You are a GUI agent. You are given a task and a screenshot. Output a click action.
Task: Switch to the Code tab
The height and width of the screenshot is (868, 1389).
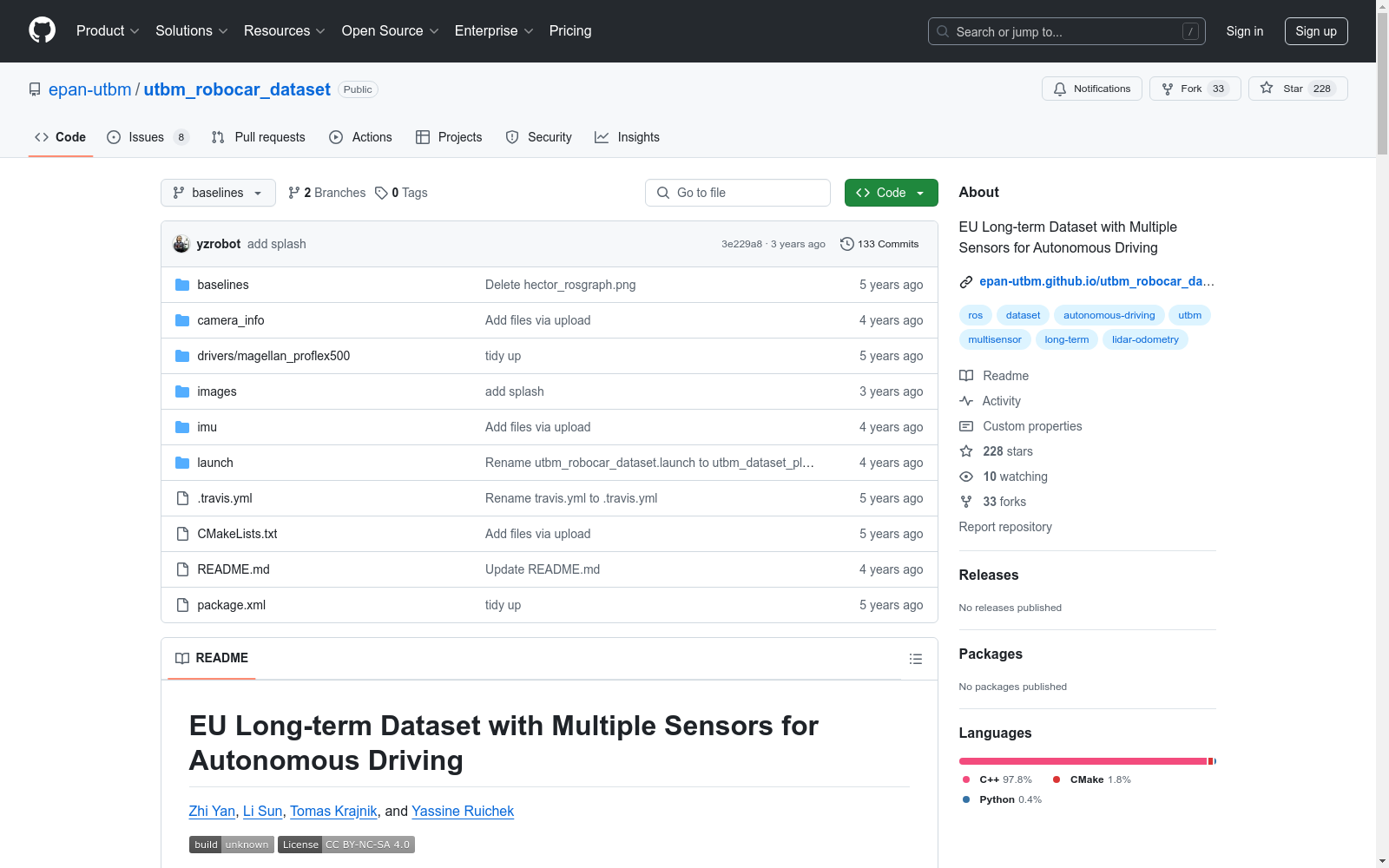point(61,137)
